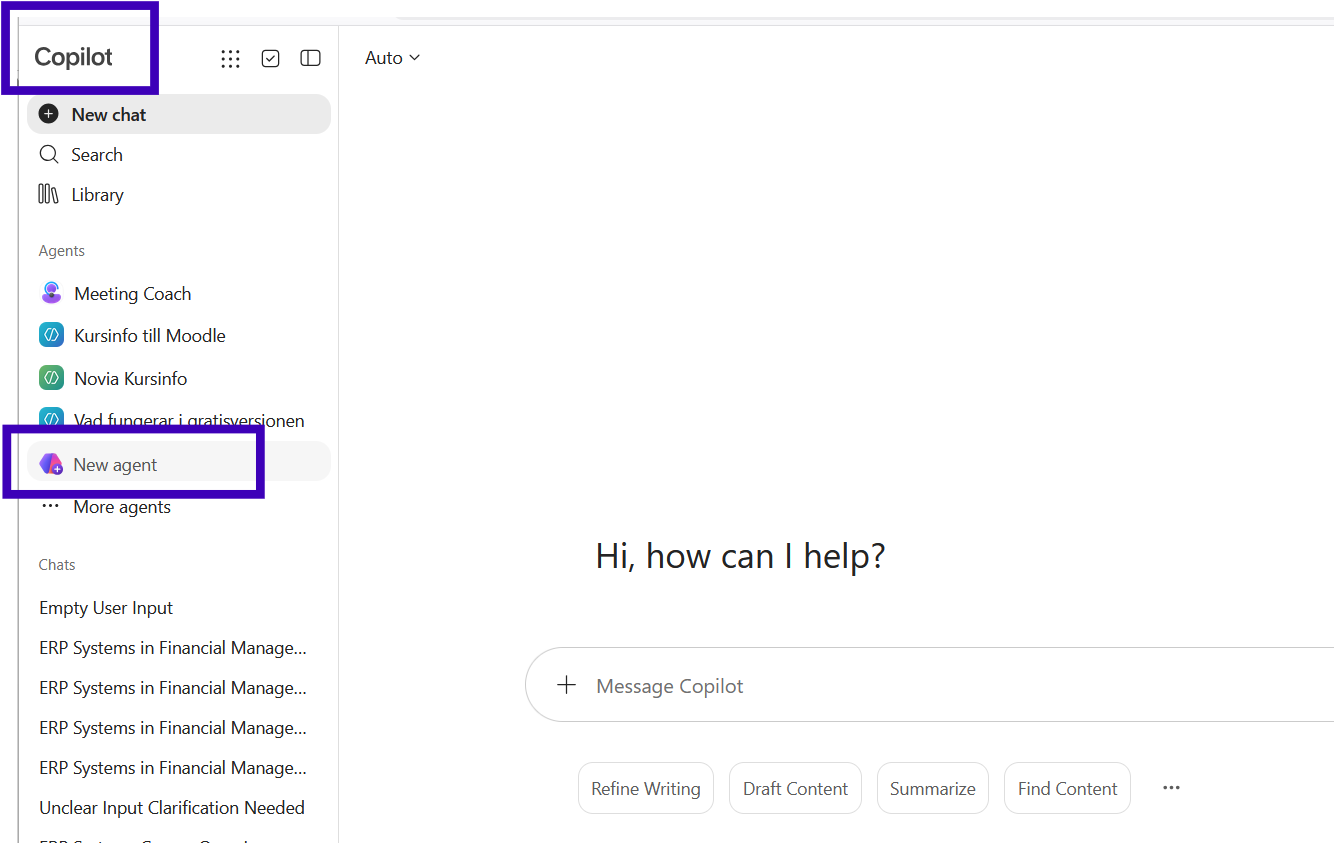Screen dimensions: 1334x843
Task: Open the apps grid launcher icon
Action: click(230, 59)
